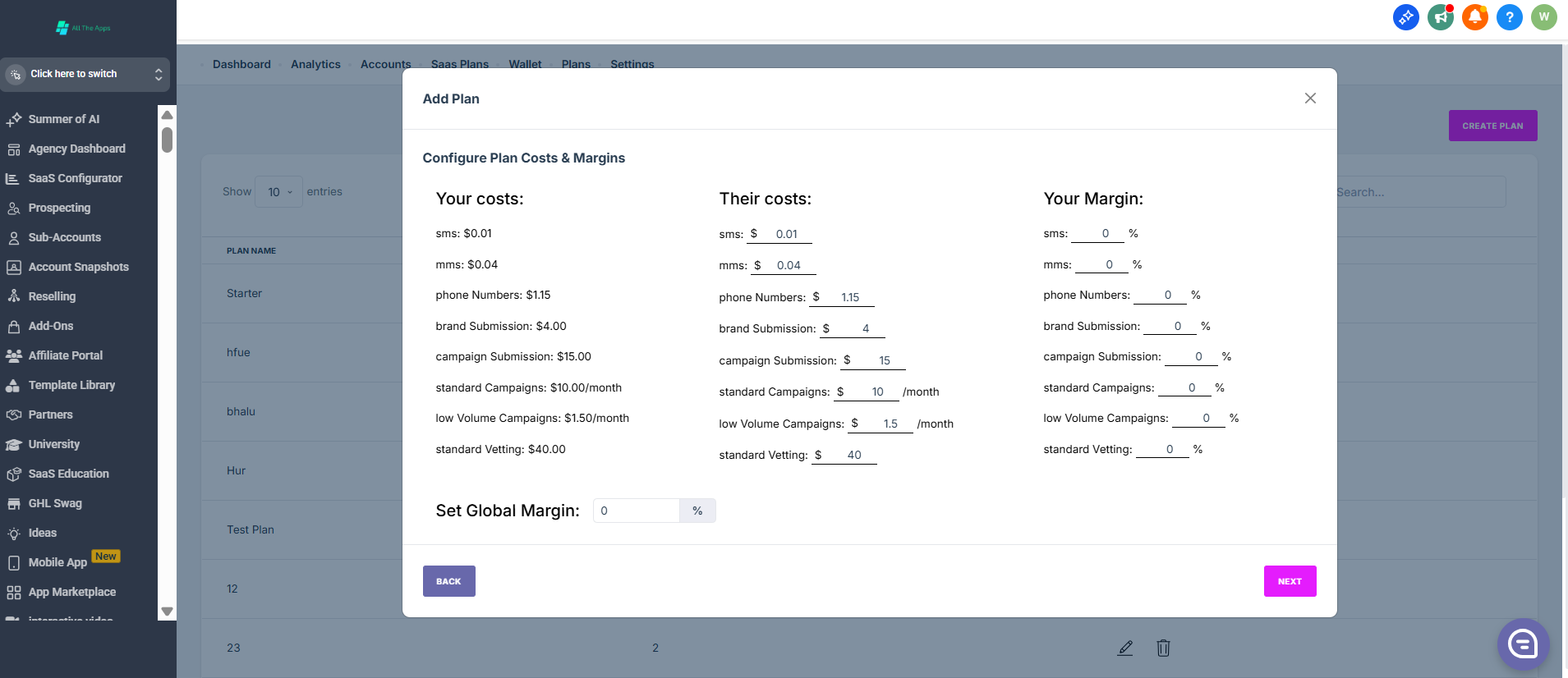Open the Settings tab
This screenshot has height=678, width=1568.
click(632, 64)
